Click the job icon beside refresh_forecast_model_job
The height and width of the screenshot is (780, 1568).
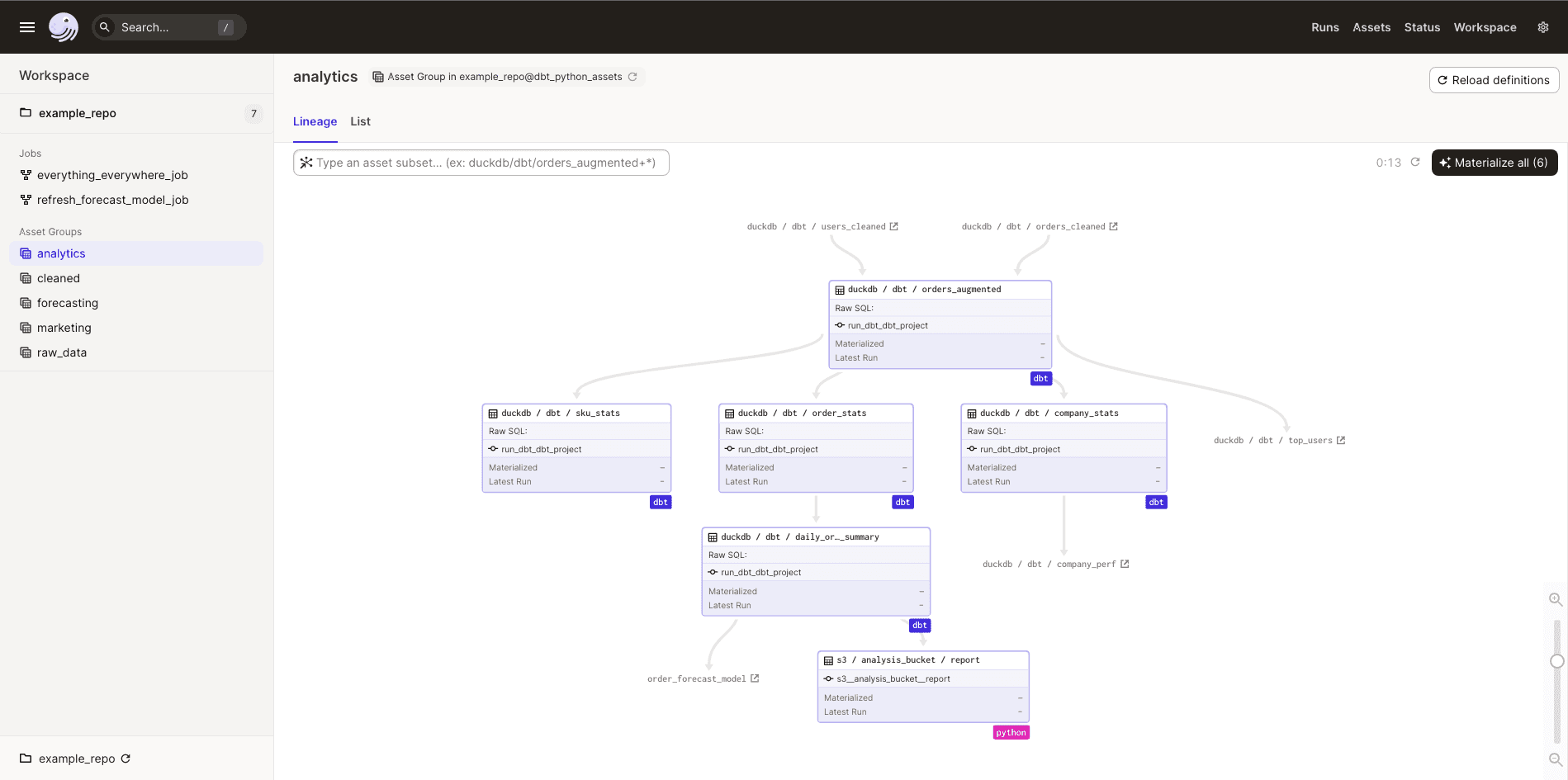24,200
